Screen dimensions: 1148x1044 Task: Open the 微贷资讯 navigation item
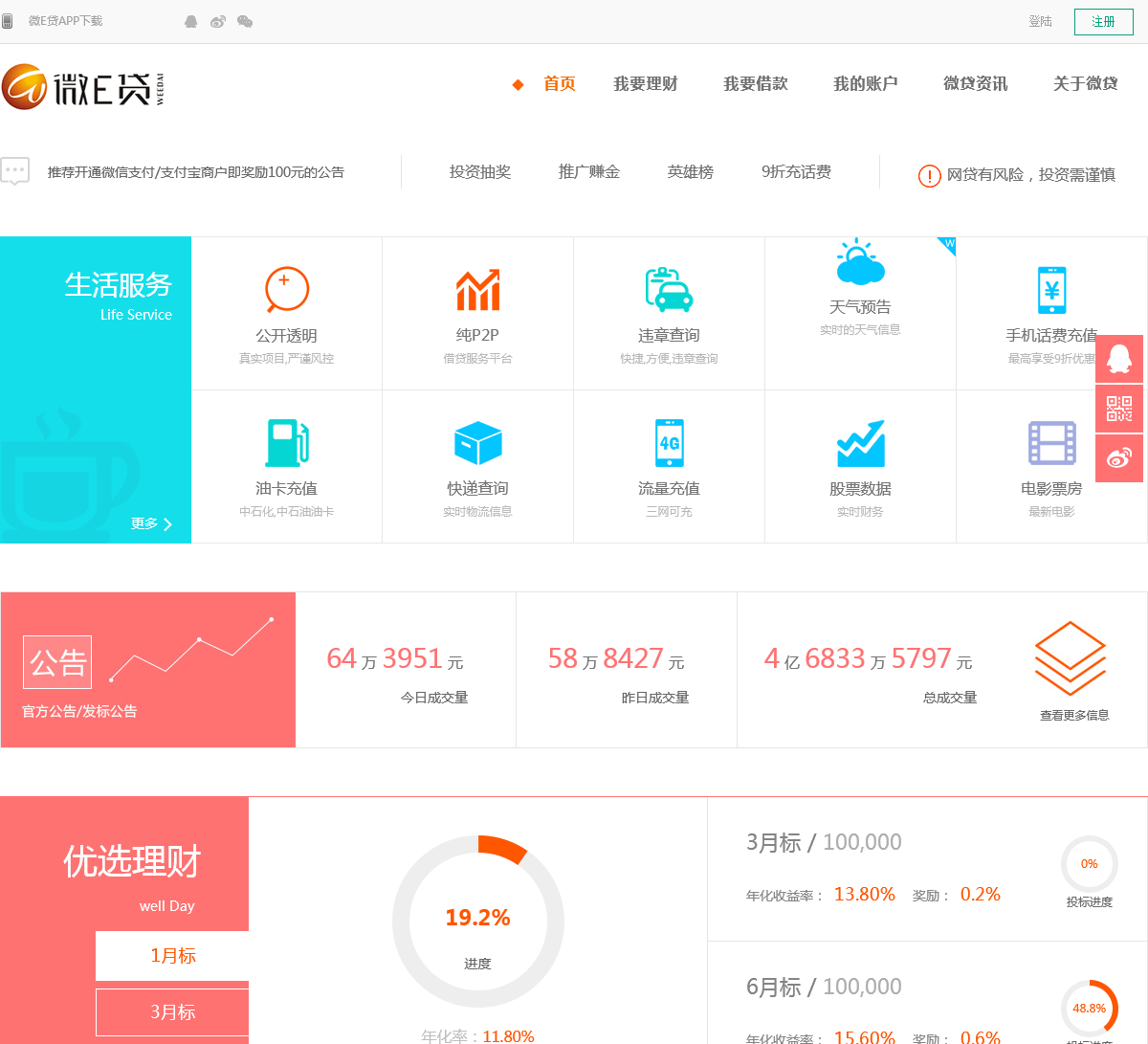pos(976,84)
